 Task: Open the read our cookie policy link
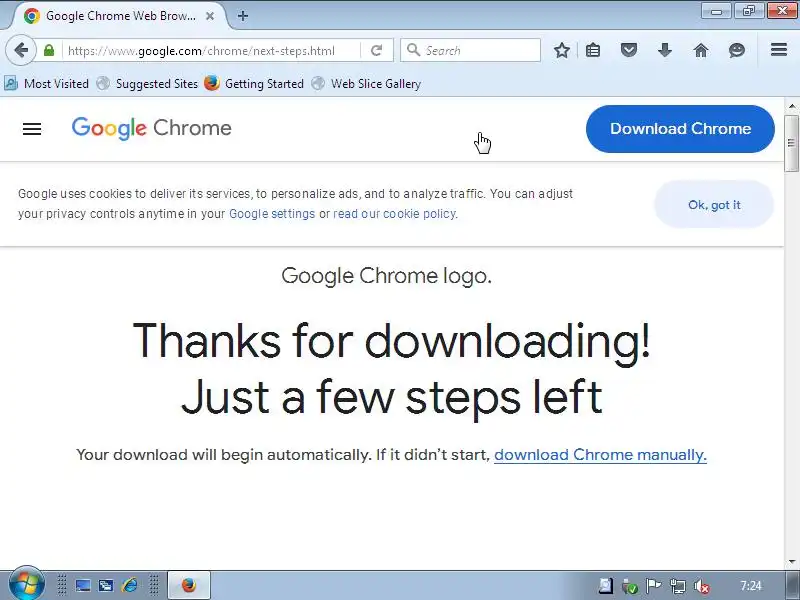click(394, 214)
